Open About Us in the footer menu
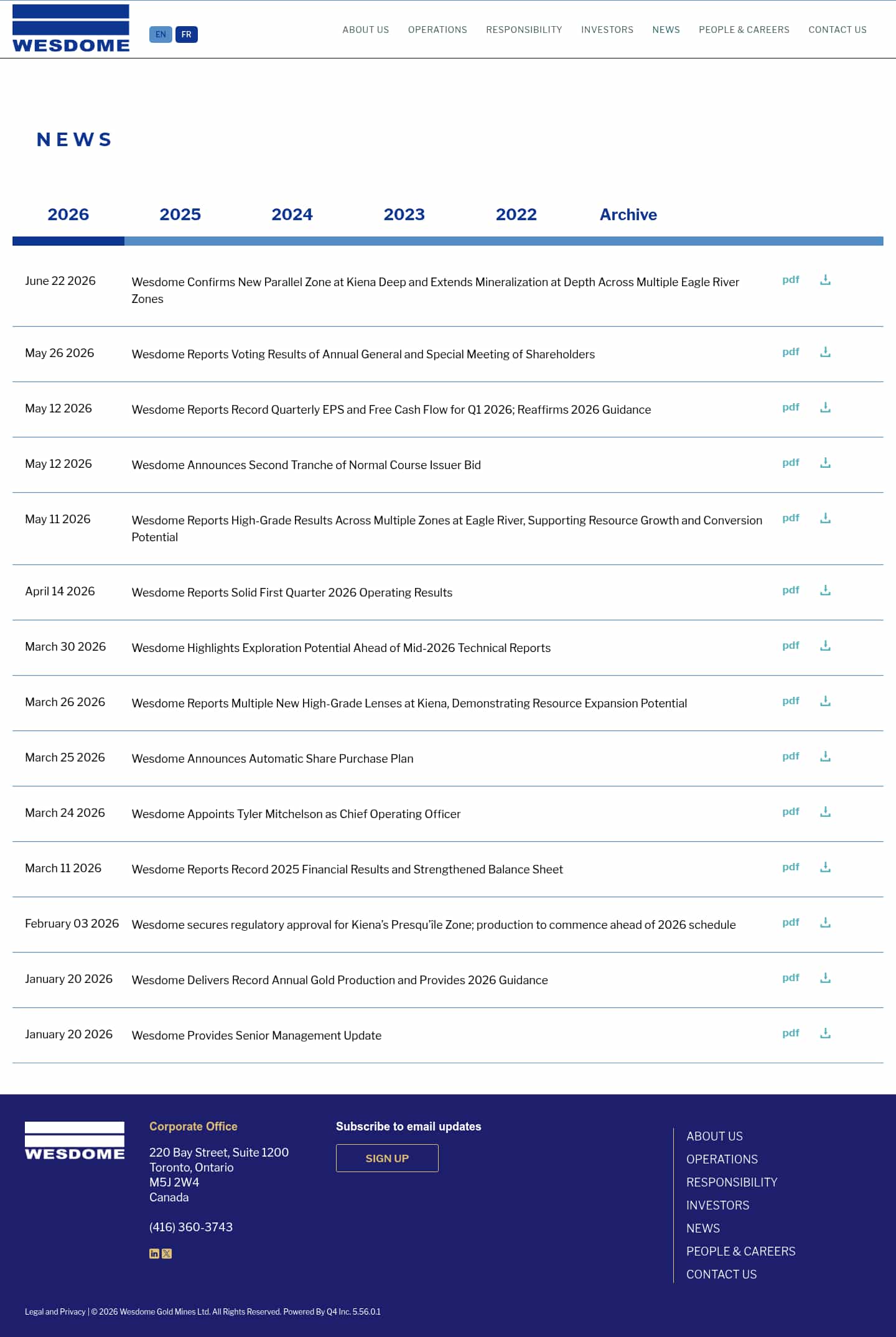The image size is (896, 1337). click(x=714, y=1136)
